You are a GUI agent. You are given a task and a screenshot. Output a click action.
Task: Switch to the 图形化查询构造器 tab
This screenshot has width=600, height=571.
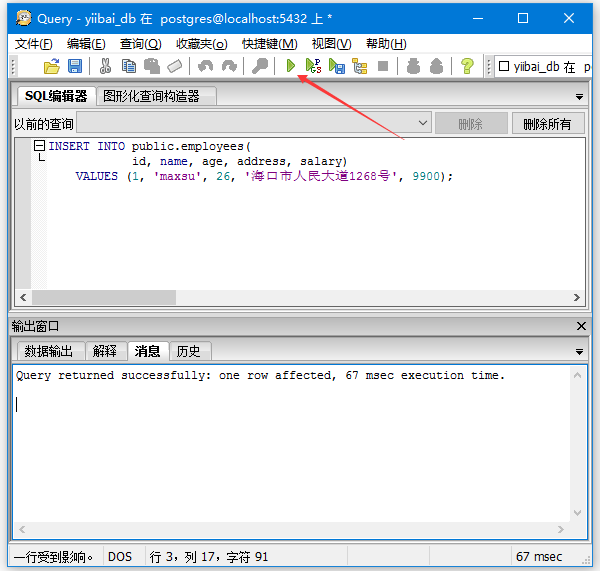152,96
